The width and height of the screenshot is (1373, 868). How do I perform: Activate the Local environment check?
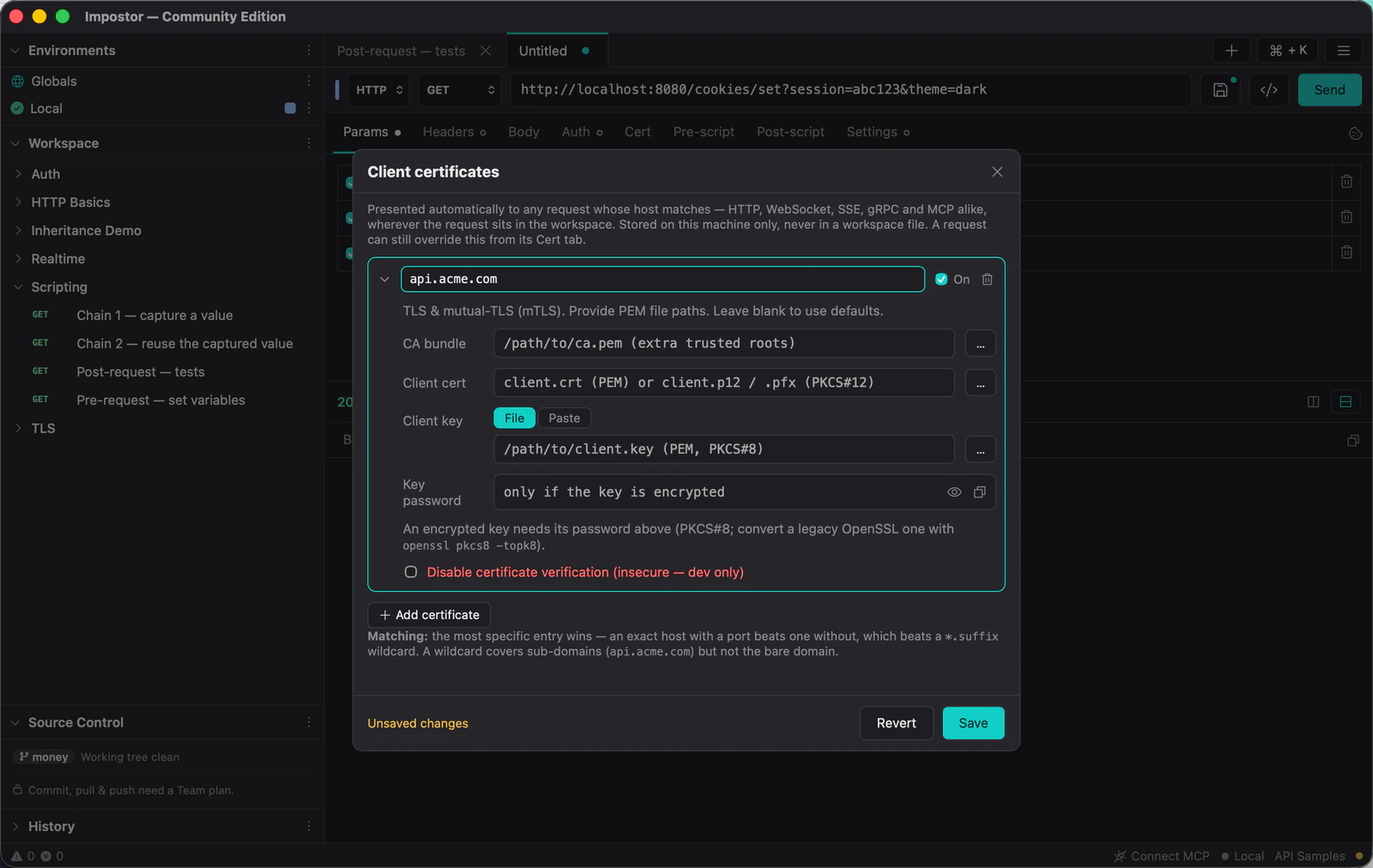click(17, 108)
